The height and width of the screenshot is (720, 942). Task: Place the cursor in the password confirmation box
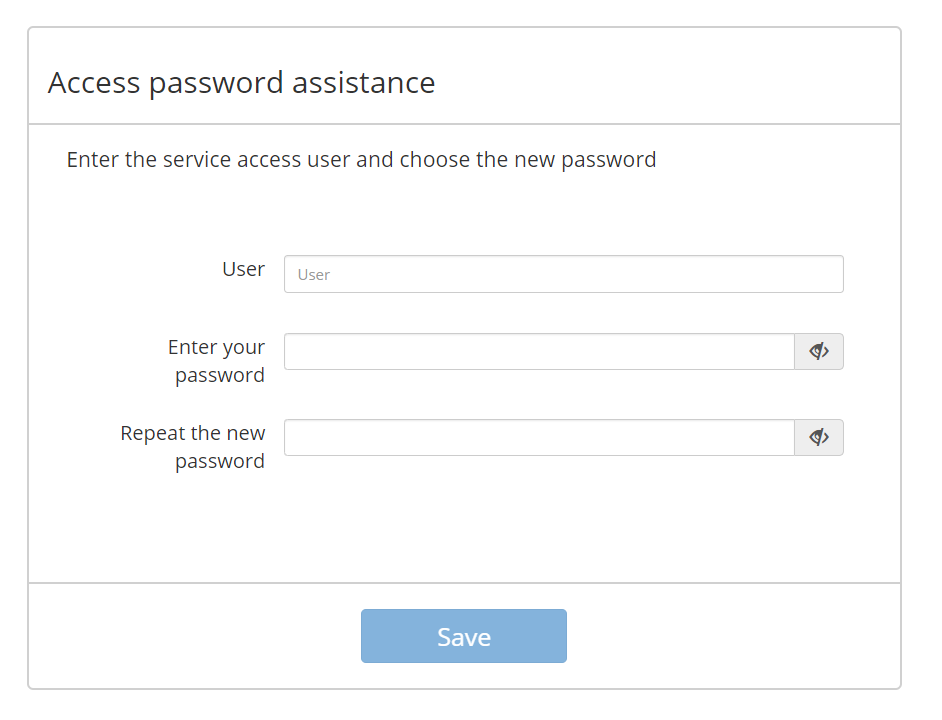point(539,438)
